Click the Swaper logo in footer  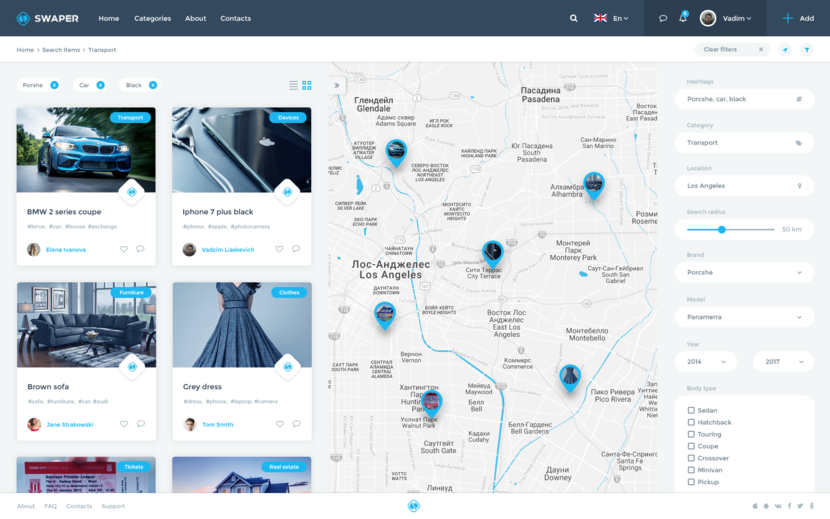(414, 506)
